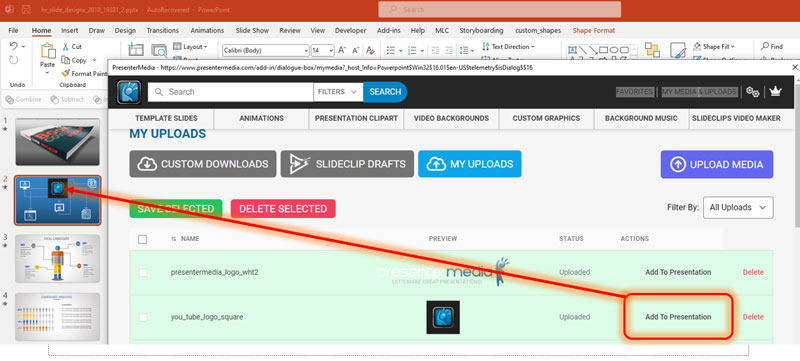Click the decrease list level icon
Screen dimensions: 800x361
click(435, 50)
